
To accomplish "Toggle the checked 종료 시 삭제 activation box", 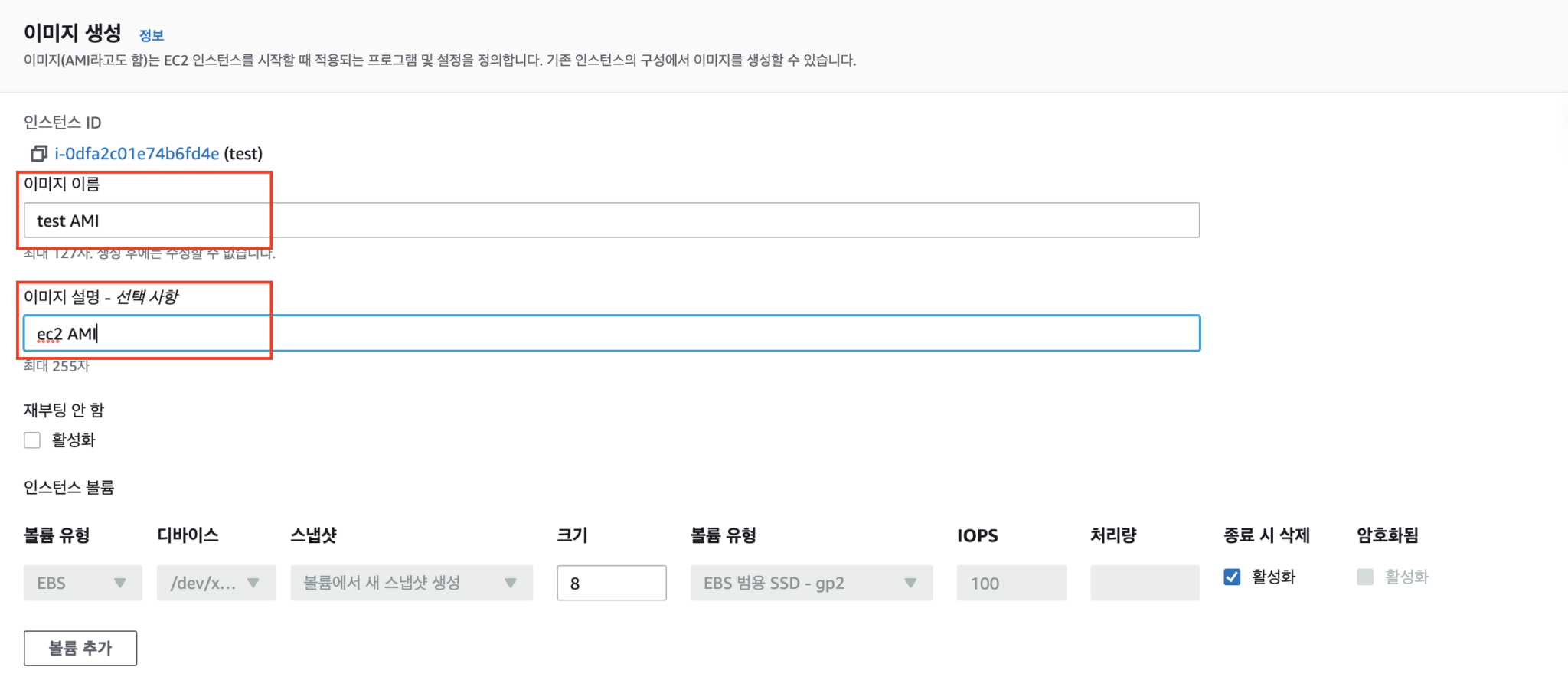I will 1233,577.
